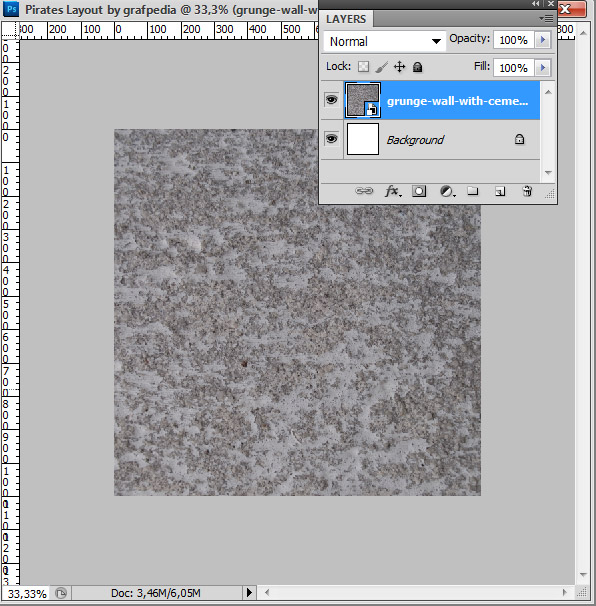Delete layer using trash icon
Viewport: 596px width, 606px height.
pos(527,191)
